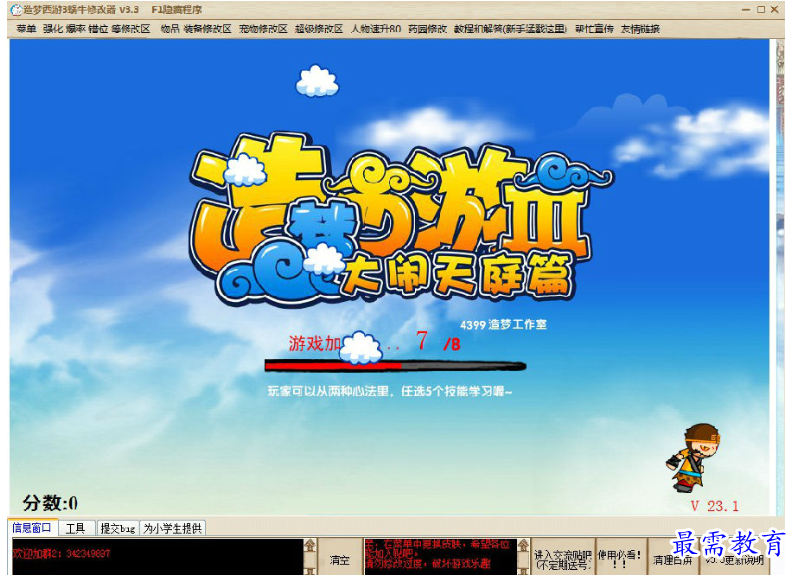
Task: Click the application icon in title bar
Action: tap(16, 10)
